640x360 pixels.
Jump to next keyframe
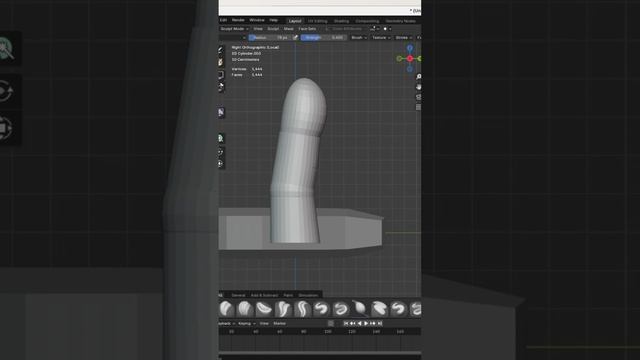click(373, 323)
